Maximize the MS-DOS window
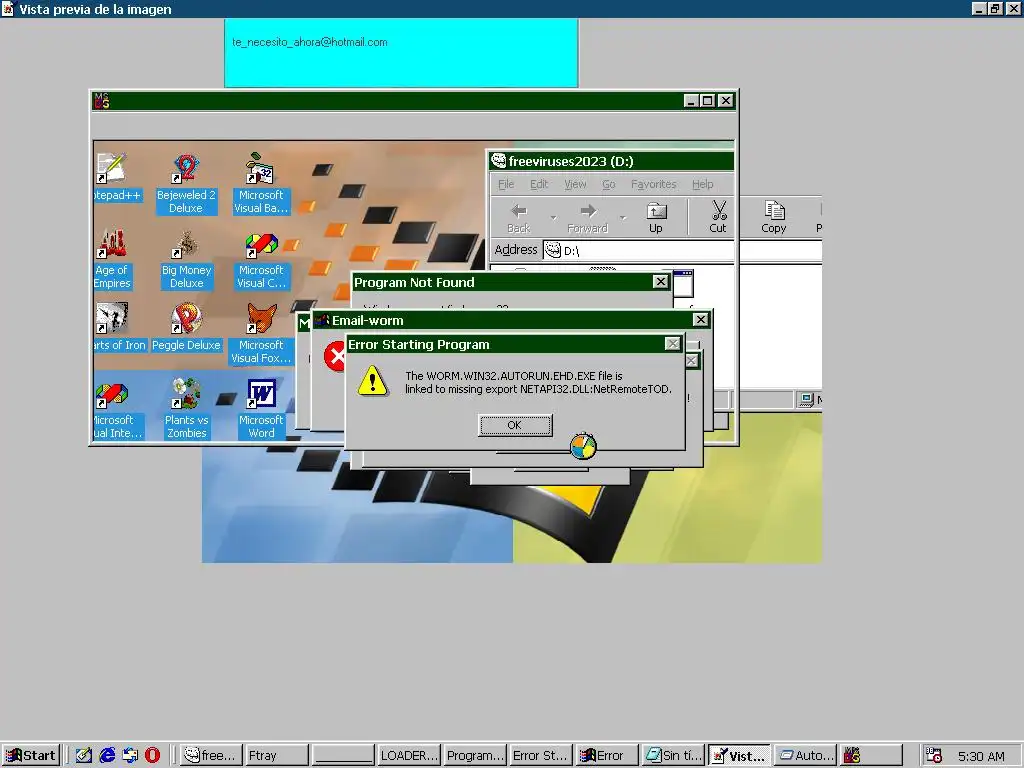The width and height of the screenshot is (1024, 768). [707, 101]
